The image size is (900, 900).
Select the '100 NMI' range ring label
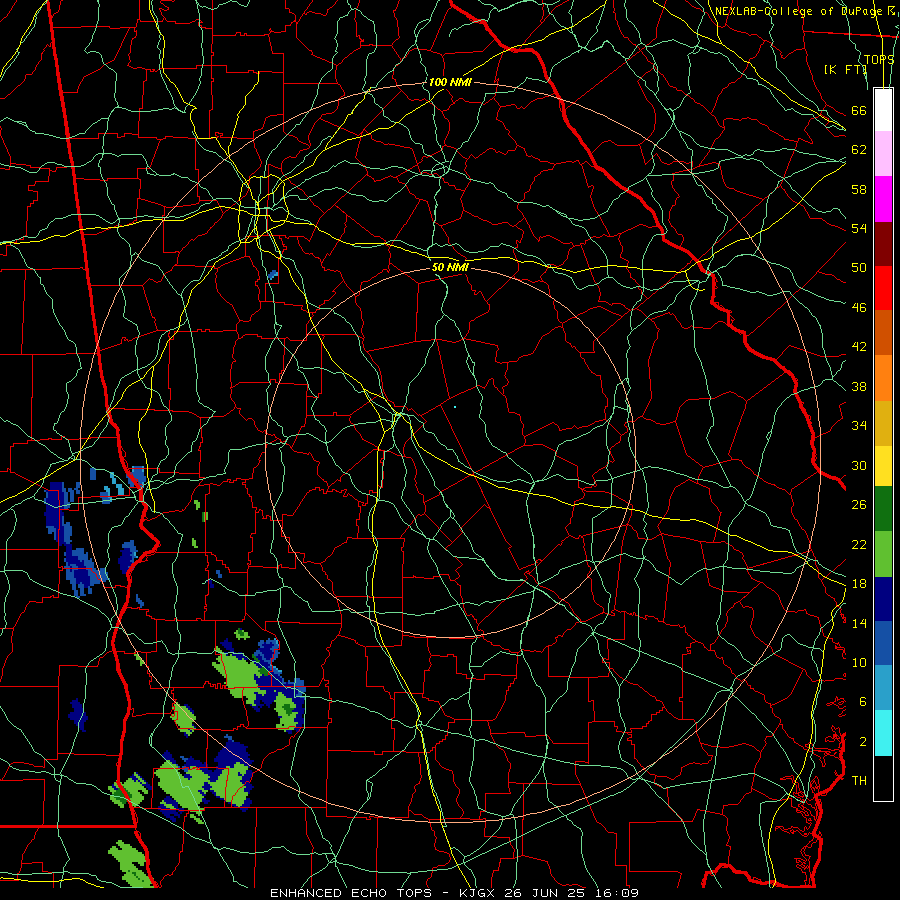pyautogui.click(x=449, y=82)
